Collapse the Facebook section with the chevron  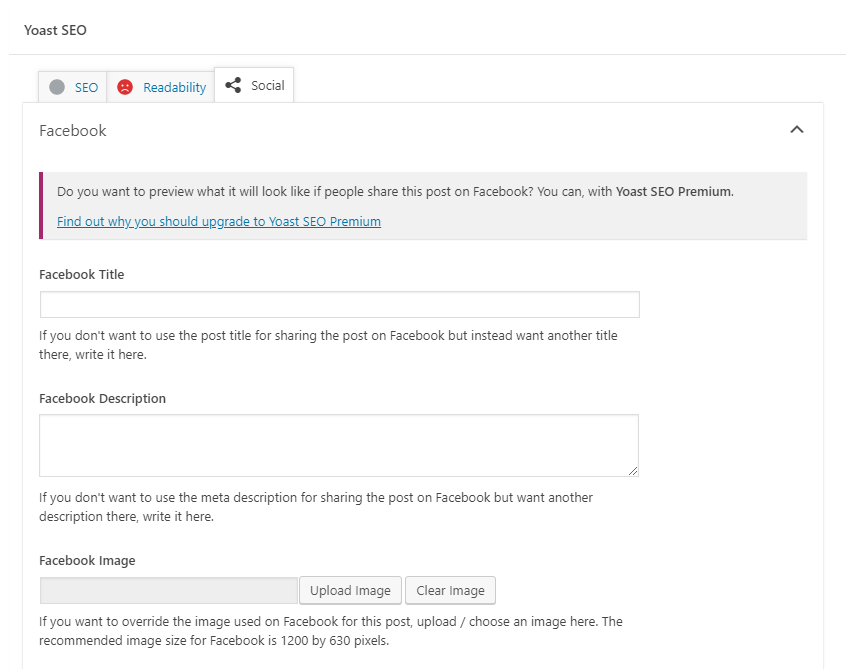click(797, 129)
